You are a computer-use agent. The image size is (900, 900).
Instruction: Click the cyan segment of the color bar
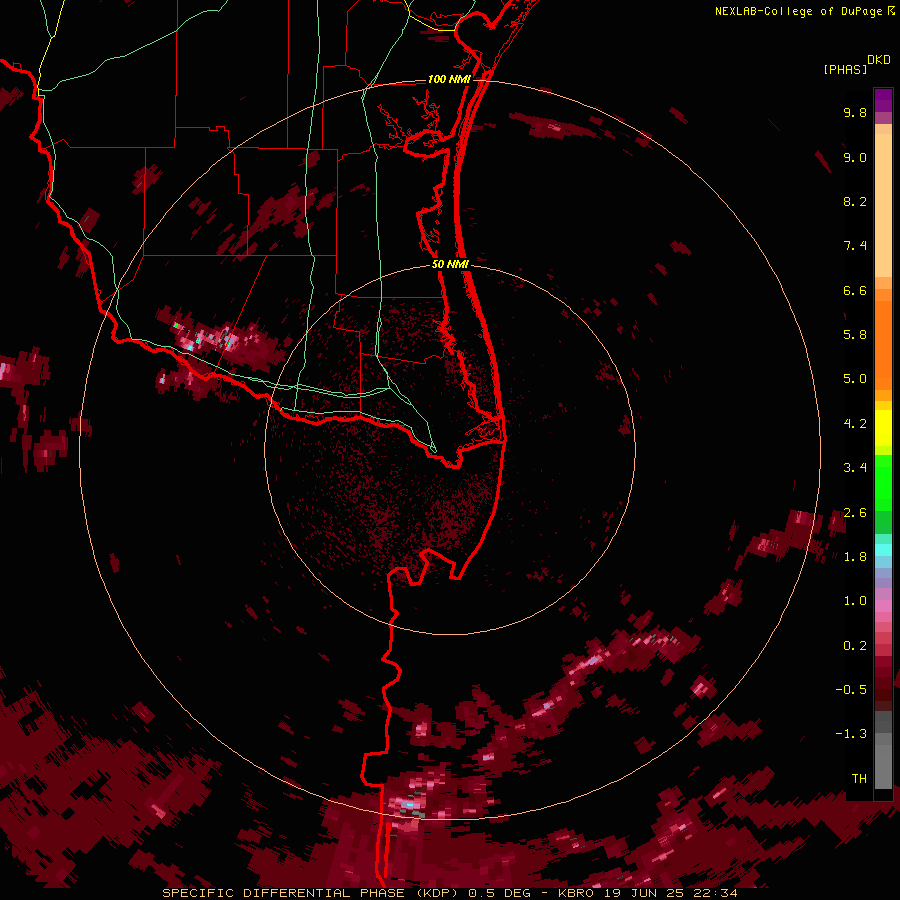883,549
